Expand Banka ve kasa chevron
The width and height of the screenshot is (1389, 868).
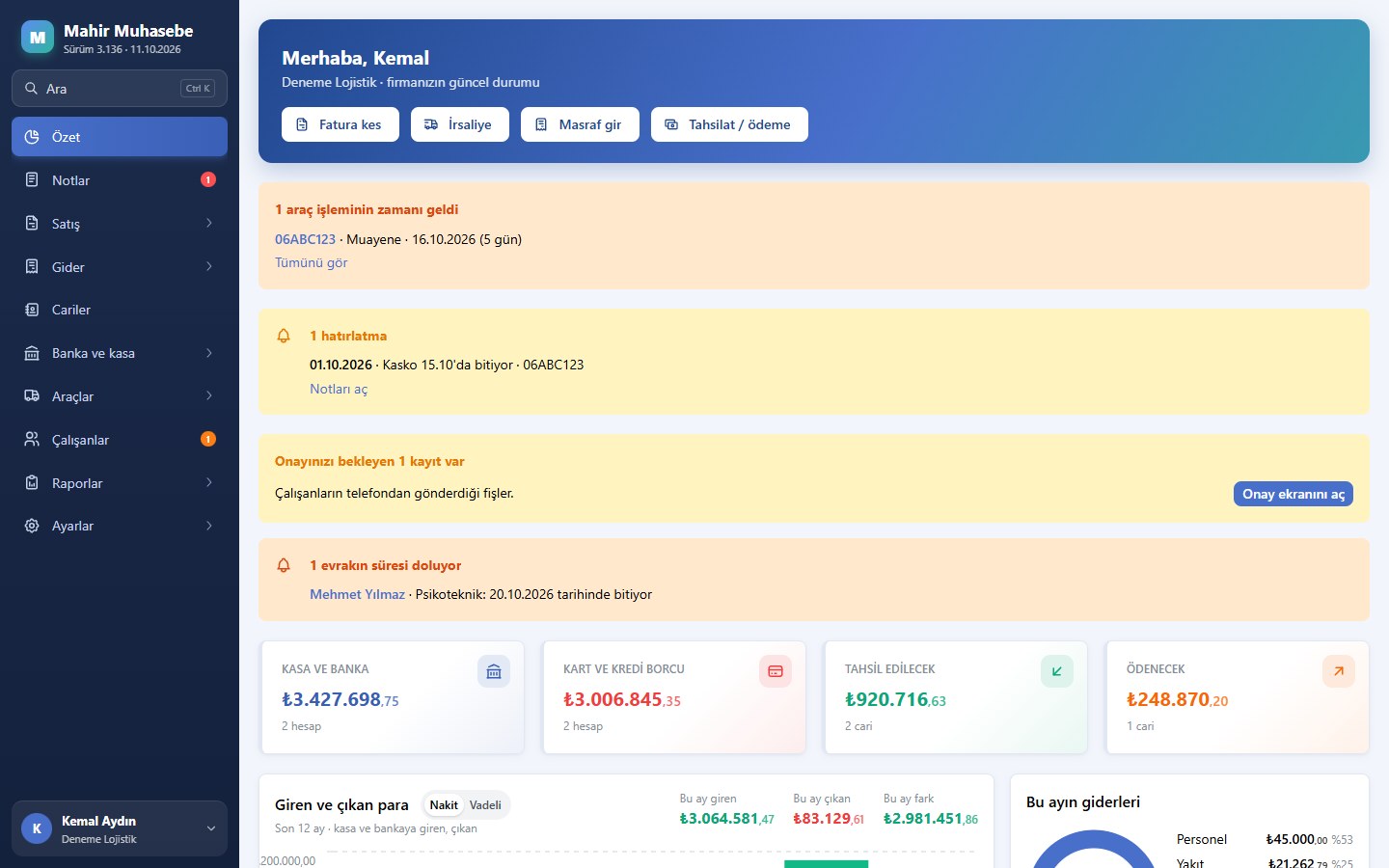209,353
